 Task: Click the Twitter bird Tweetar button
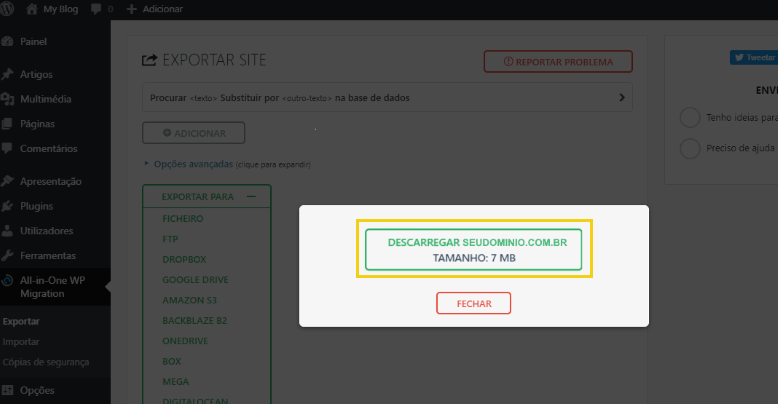point(754,58)
